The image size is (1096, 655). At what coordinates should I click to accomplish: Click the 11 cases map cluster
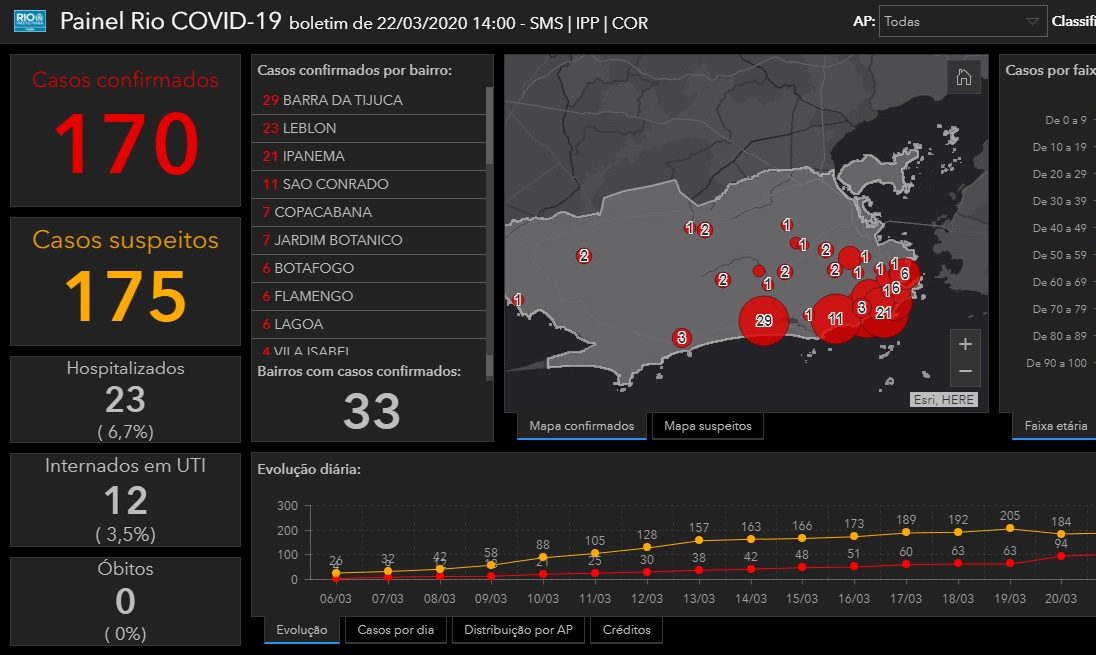(835, 319)
